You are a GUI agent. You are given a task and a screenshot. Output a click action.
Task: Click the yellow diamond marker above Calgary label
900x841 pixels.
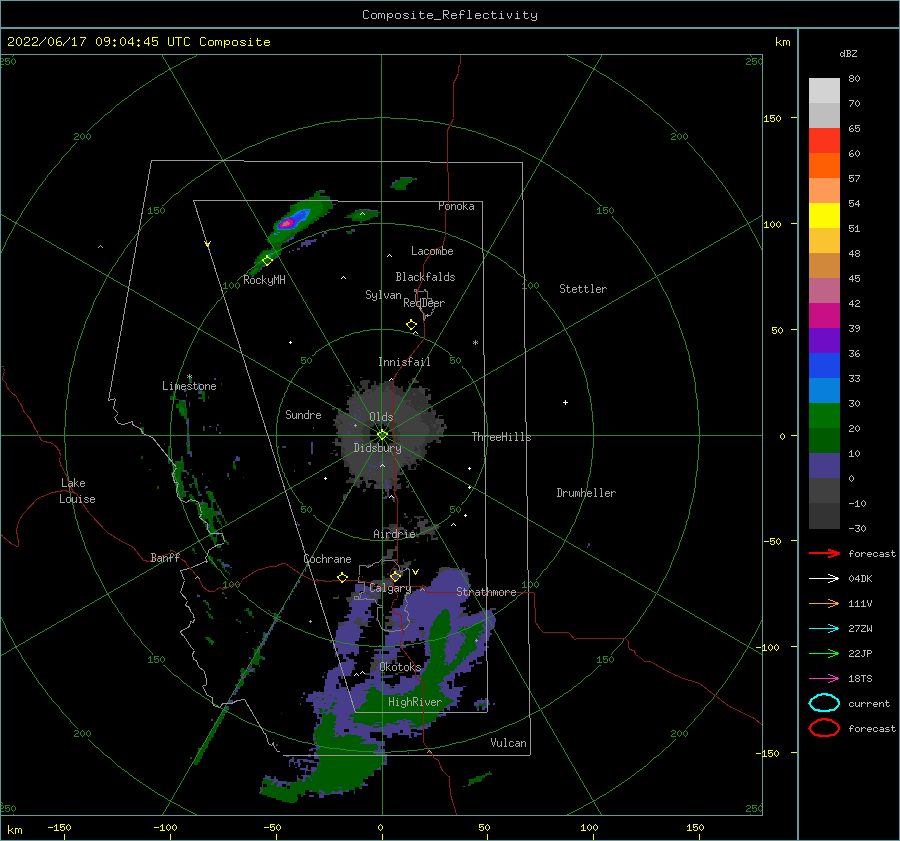tap(395, 576)
